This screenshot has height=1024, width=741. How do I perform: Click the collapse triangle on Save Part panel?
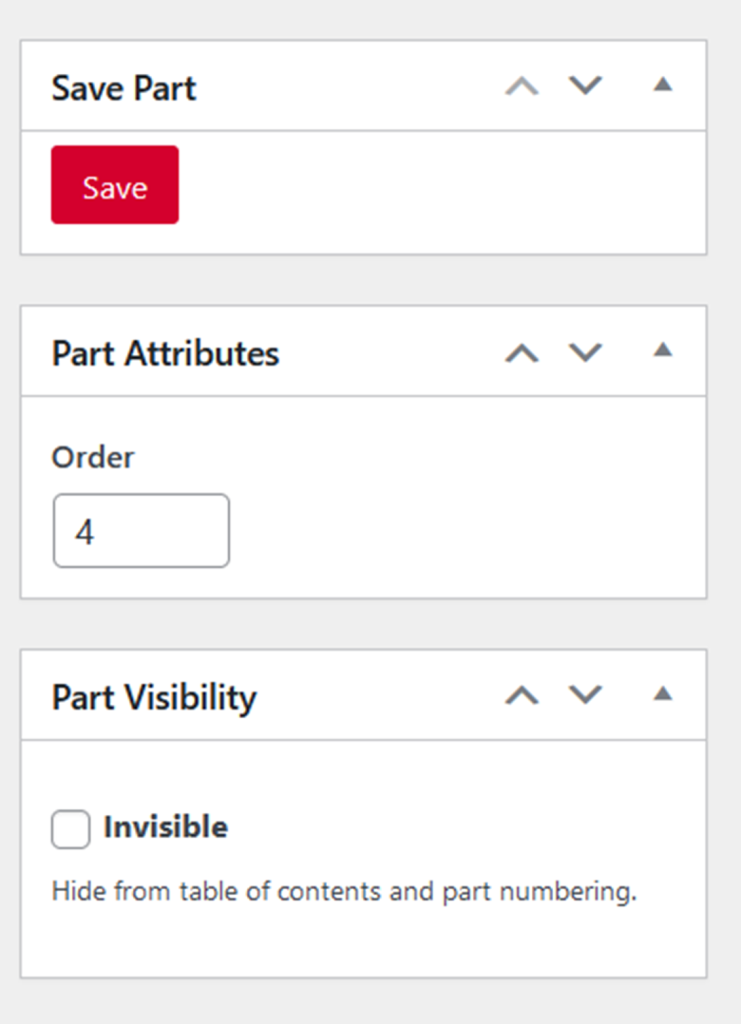(x=662, y=86)
